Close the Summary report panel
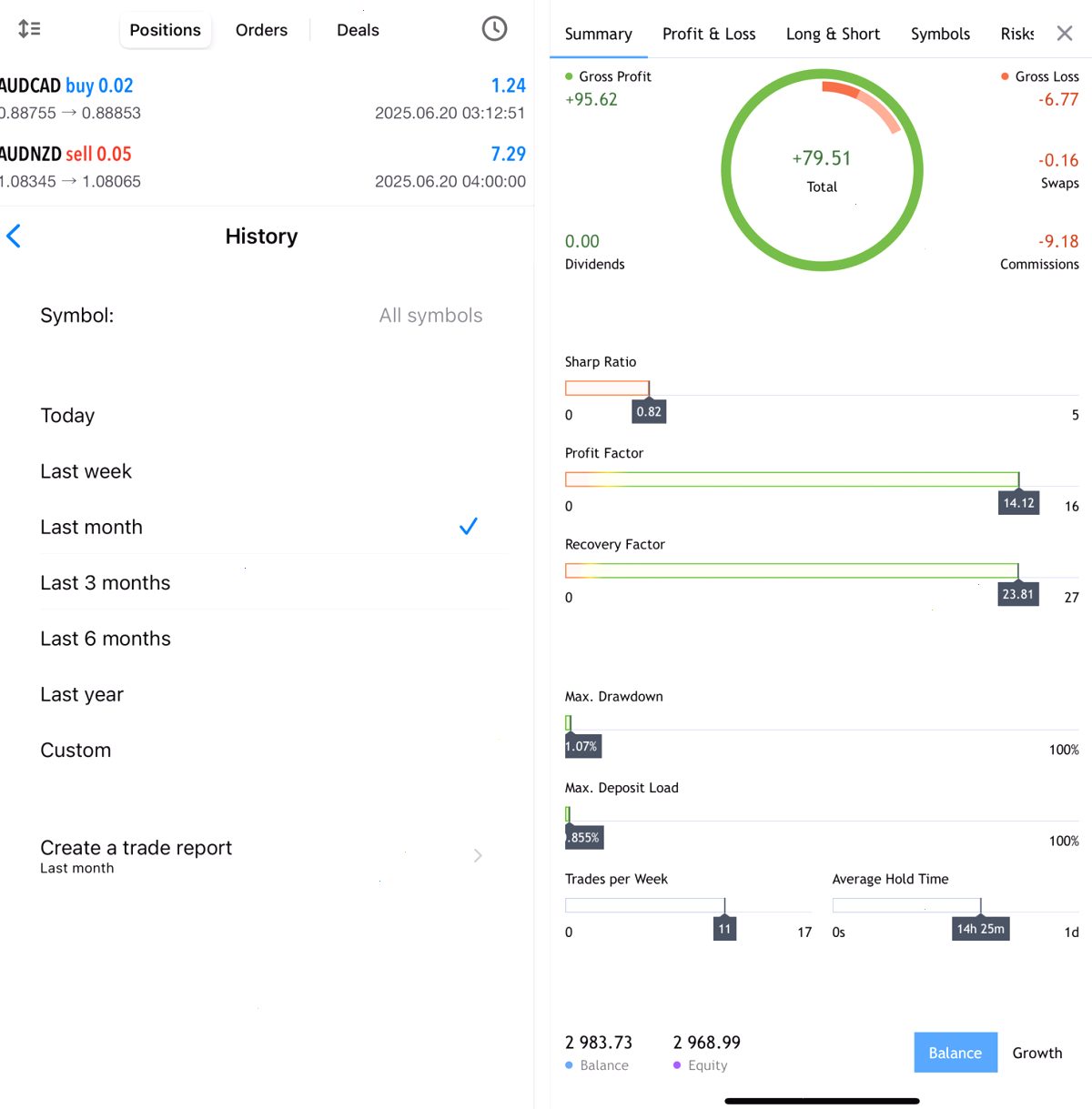 [1065, 34]
